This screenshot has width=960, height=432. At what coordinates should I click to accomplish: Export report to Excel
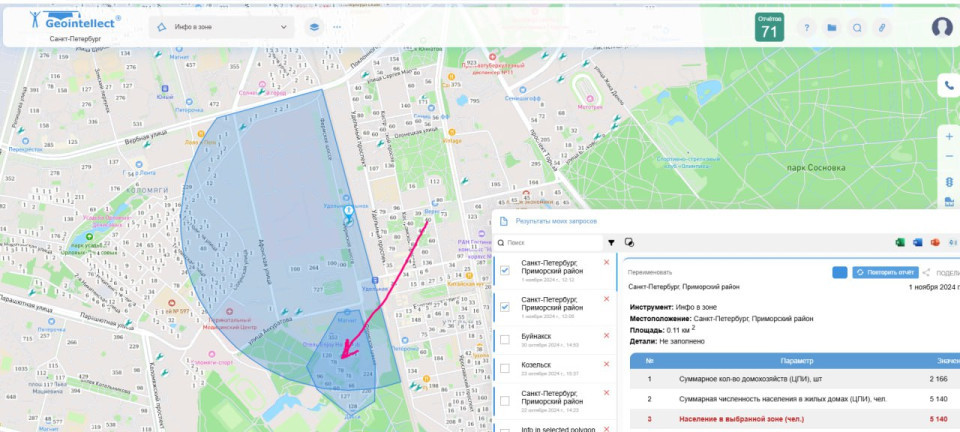click(900, 242)
